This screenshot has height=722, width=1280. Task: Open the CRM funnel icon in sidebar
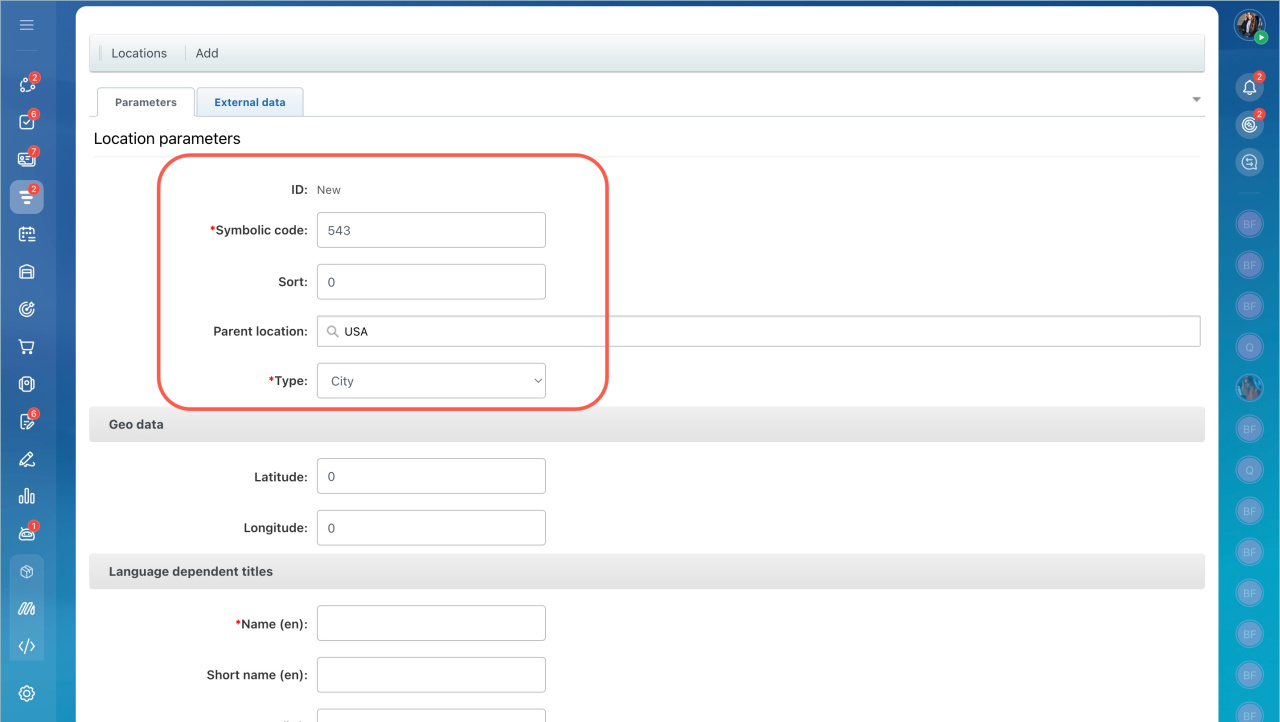27,197
